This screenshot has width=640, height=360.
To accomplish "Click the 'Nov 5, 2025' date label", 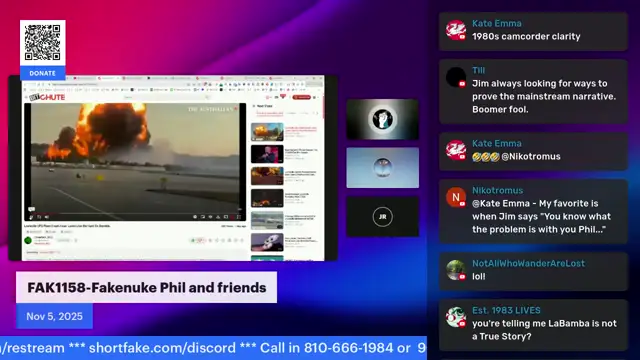I will [x=54, y=316].
